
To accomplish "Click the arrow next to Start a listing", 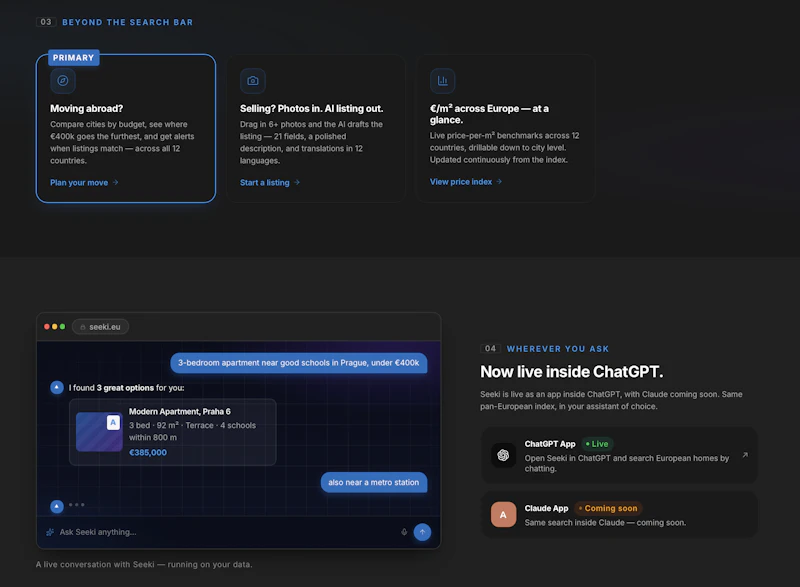I will tap(297, 182).
